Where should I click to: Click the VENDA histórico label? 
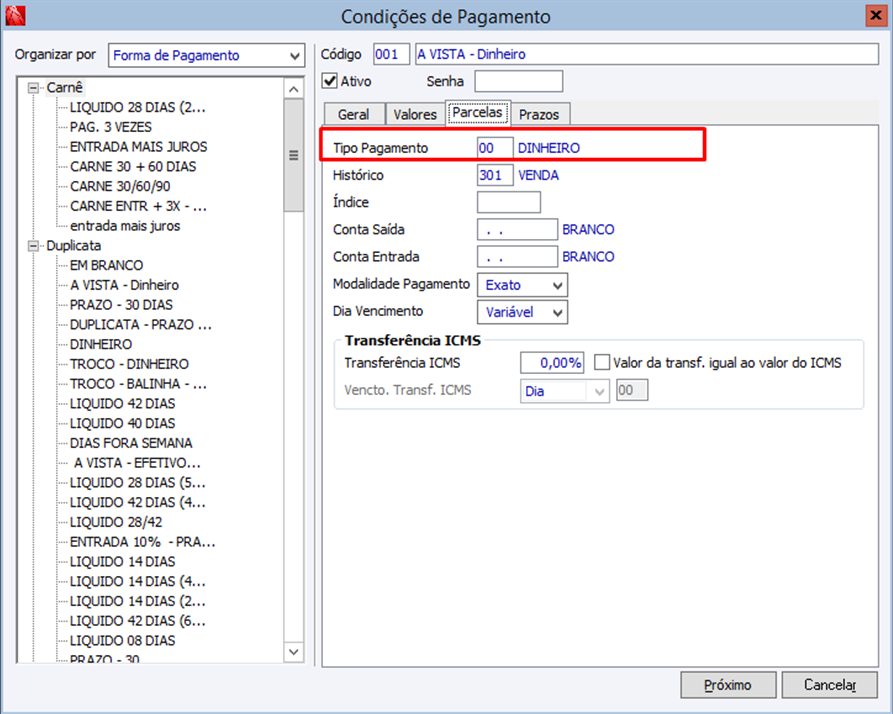tap(538, 175)
